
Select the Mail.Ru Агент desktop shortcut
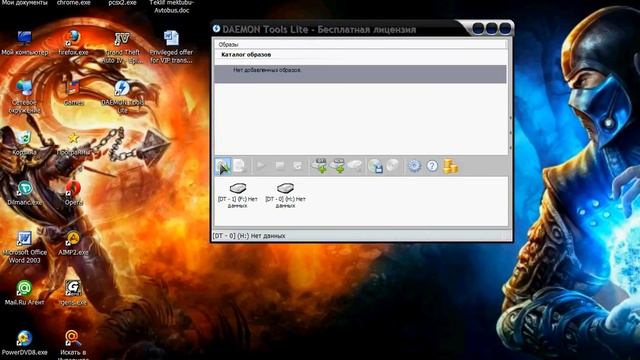(x=24, y=293)
